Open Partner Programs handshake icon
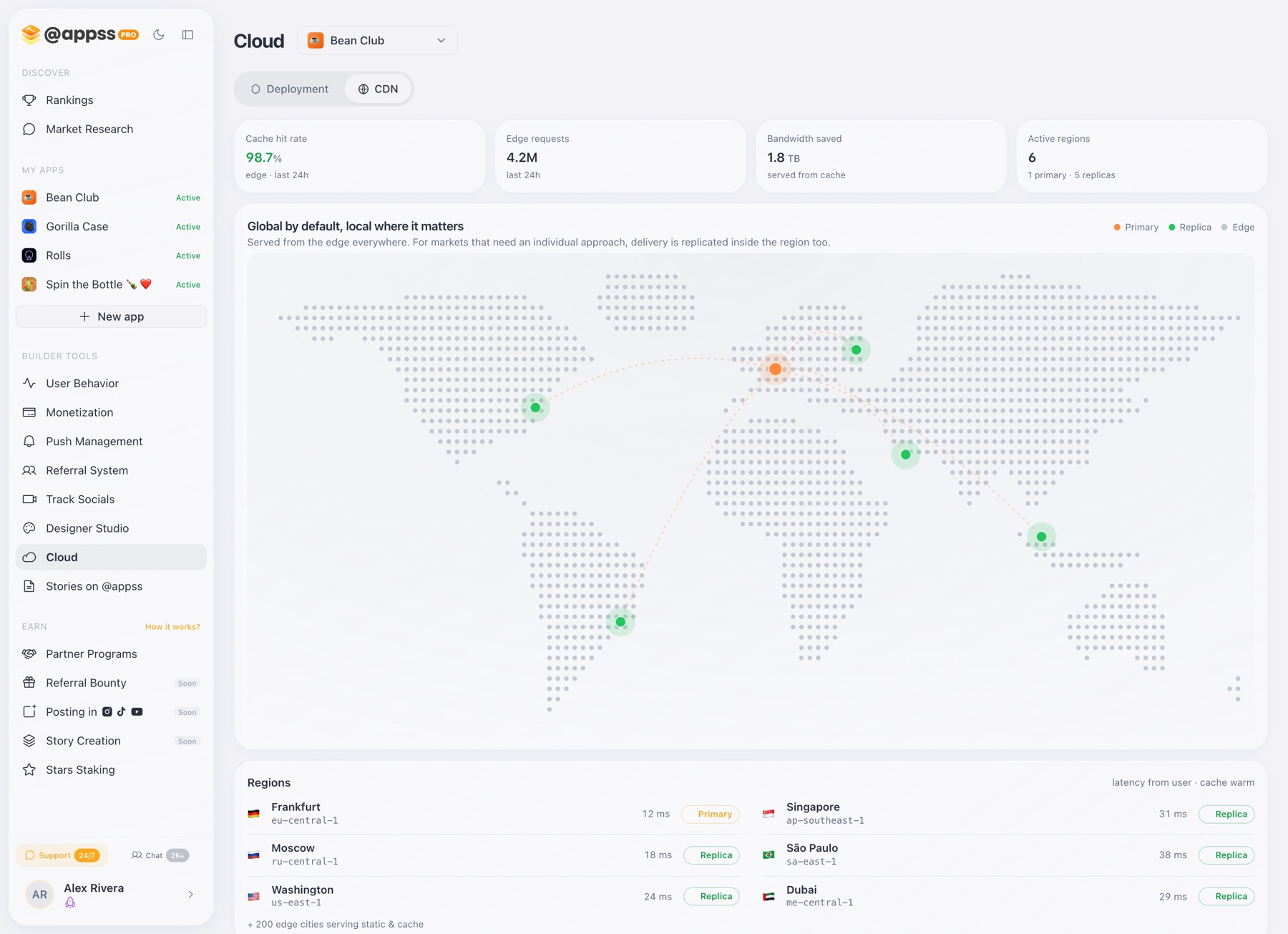 pos(29,653)
